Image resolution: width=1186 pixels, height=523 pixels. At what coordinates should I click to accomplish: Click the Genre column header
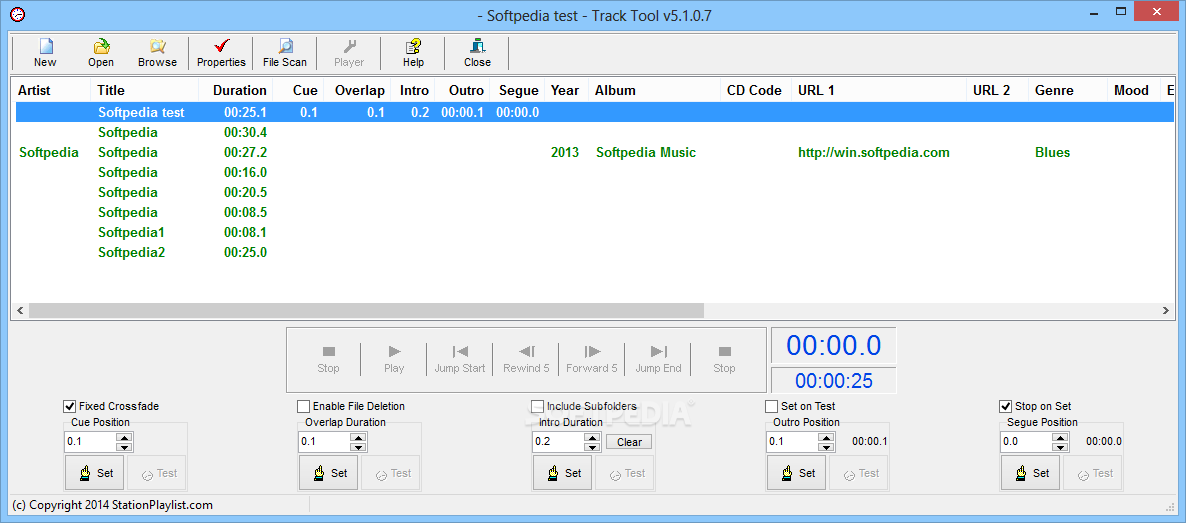(x=1068, y=90)
